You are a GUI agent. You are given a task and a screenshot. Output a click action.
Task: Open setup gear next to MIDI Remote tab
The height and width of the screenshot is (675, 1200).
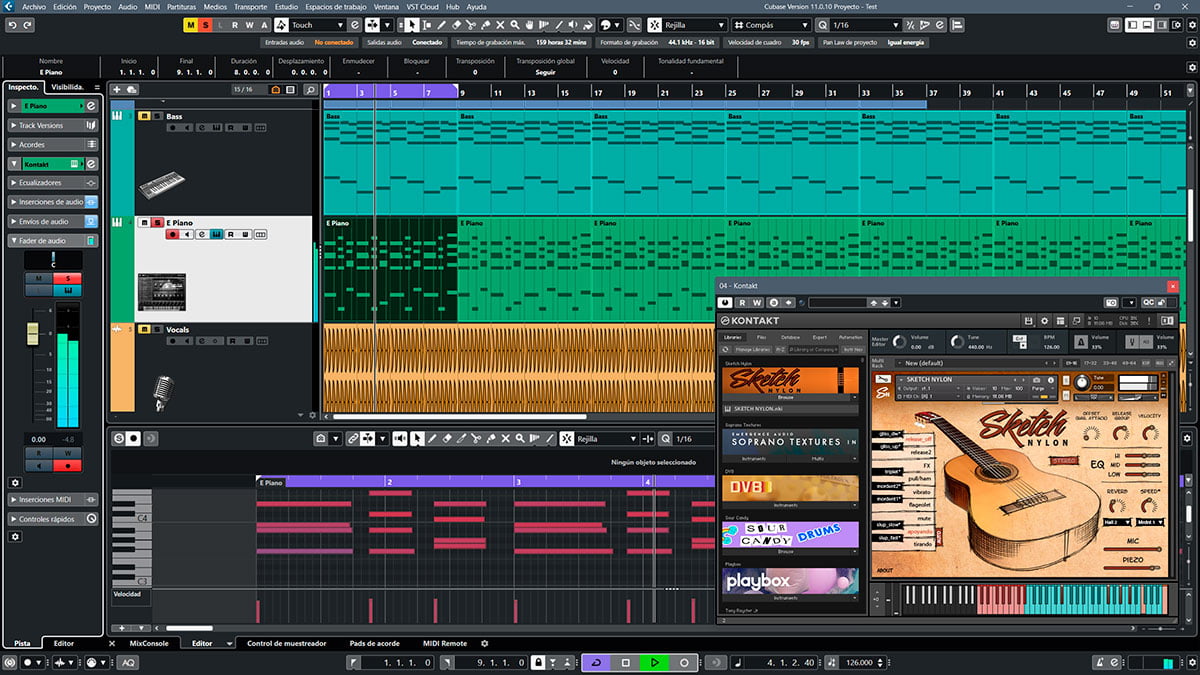[485, 643]
